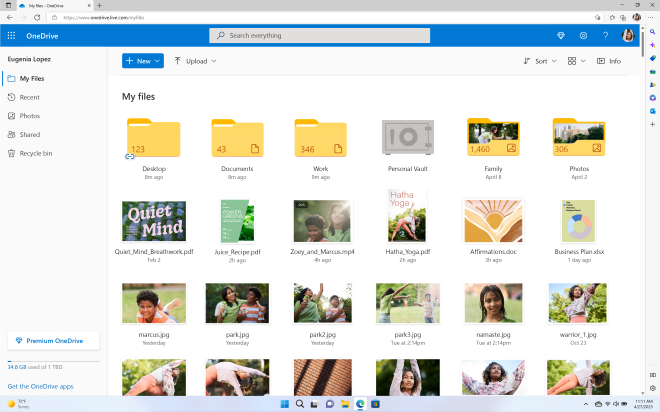Open Settings gear in OneDrive header
The height and width of the screenshot is (412, 660).
(x=583, y=36)
